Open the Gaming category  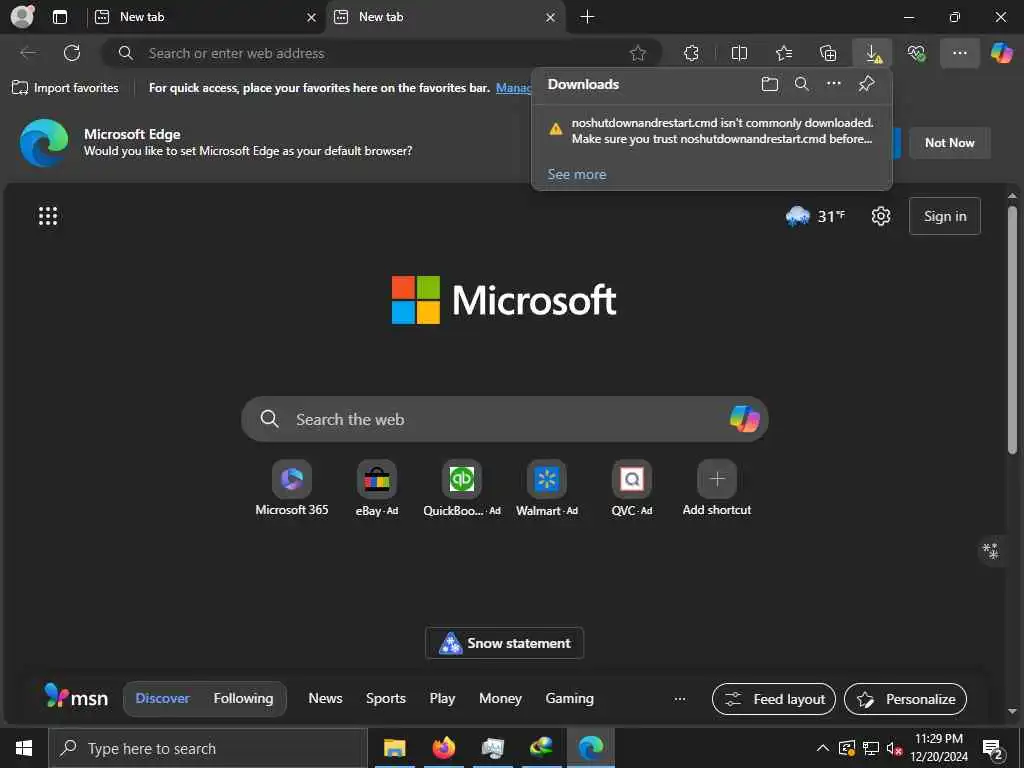pyautogui.click(x=569, y=698)
